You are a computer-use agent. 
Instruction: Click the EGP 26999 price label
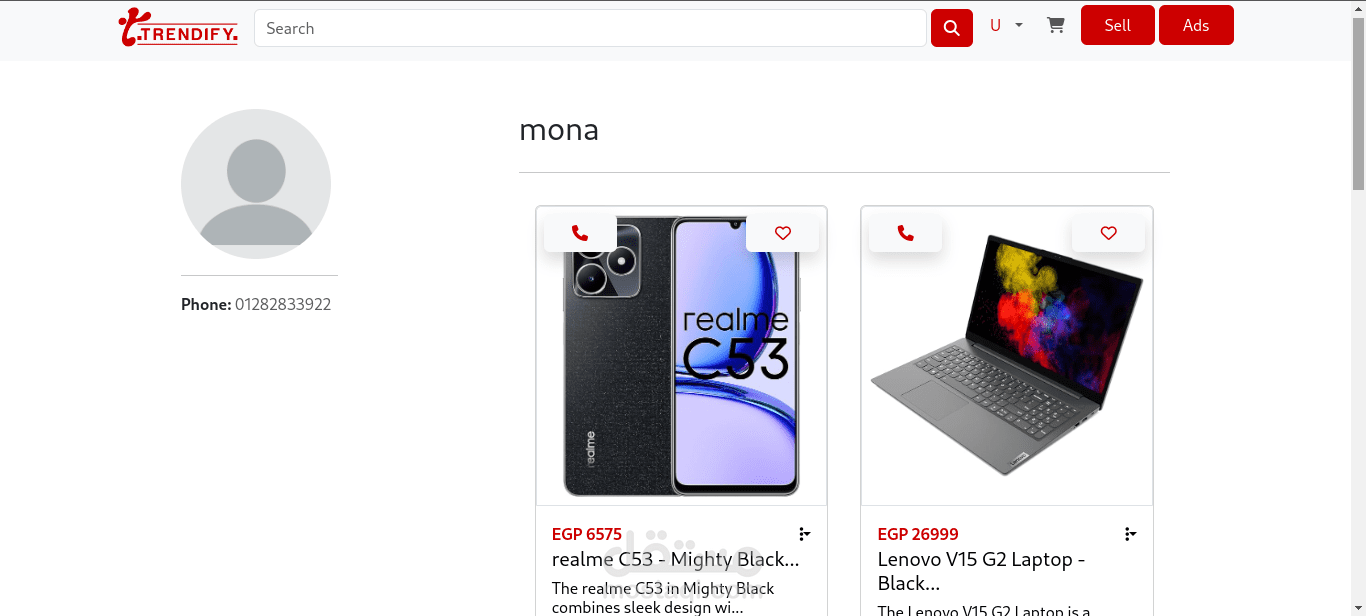click(x=918, y=534)
